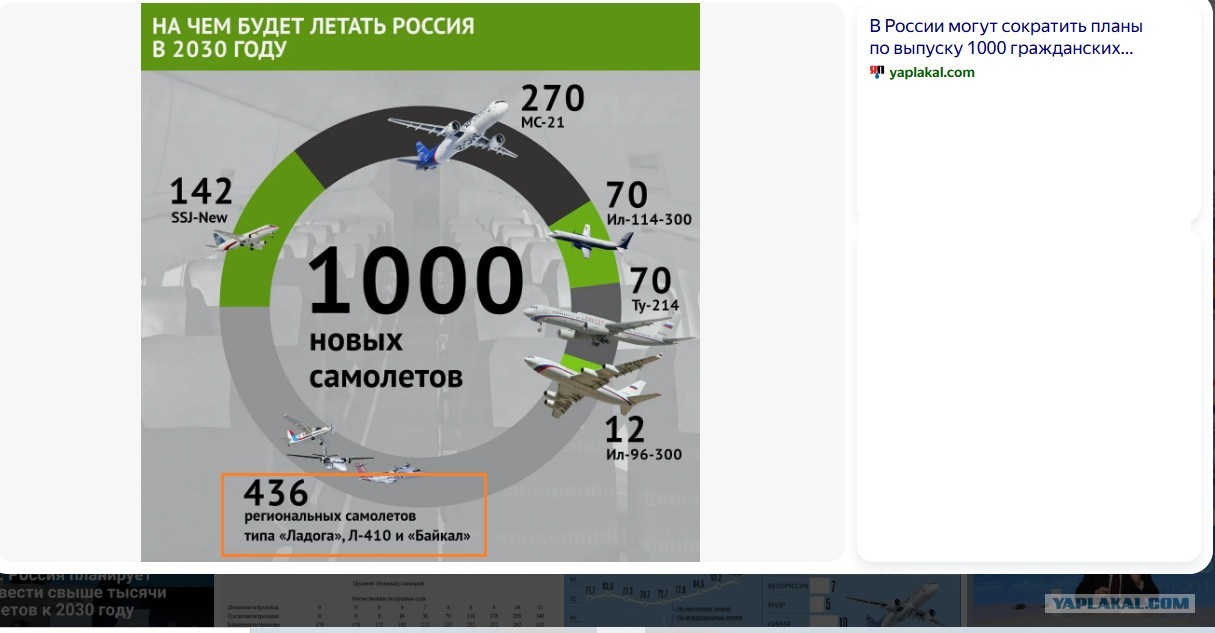Open background thumbnail "Россия планирует ввести свыше тысячи"
The image size is (1215, 633).
coord(106,600)
